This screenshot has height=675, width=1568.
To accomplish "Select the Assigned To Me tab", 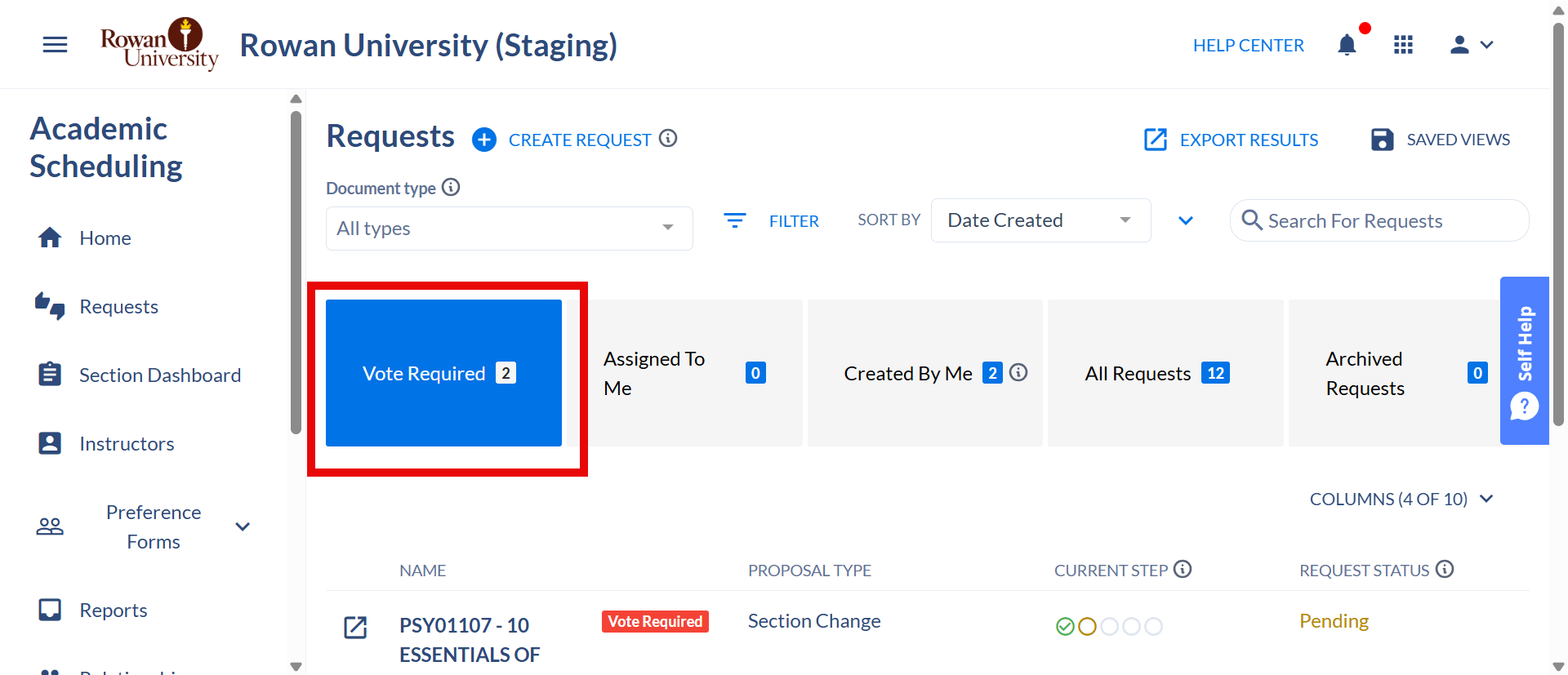I will [684, 373].
